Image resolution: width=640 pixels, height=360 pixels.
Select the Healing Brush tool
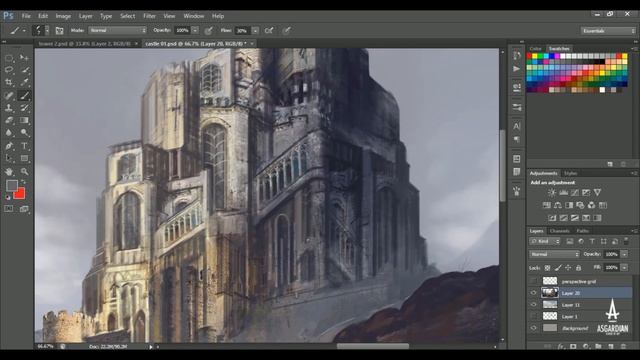pos(9,96)
